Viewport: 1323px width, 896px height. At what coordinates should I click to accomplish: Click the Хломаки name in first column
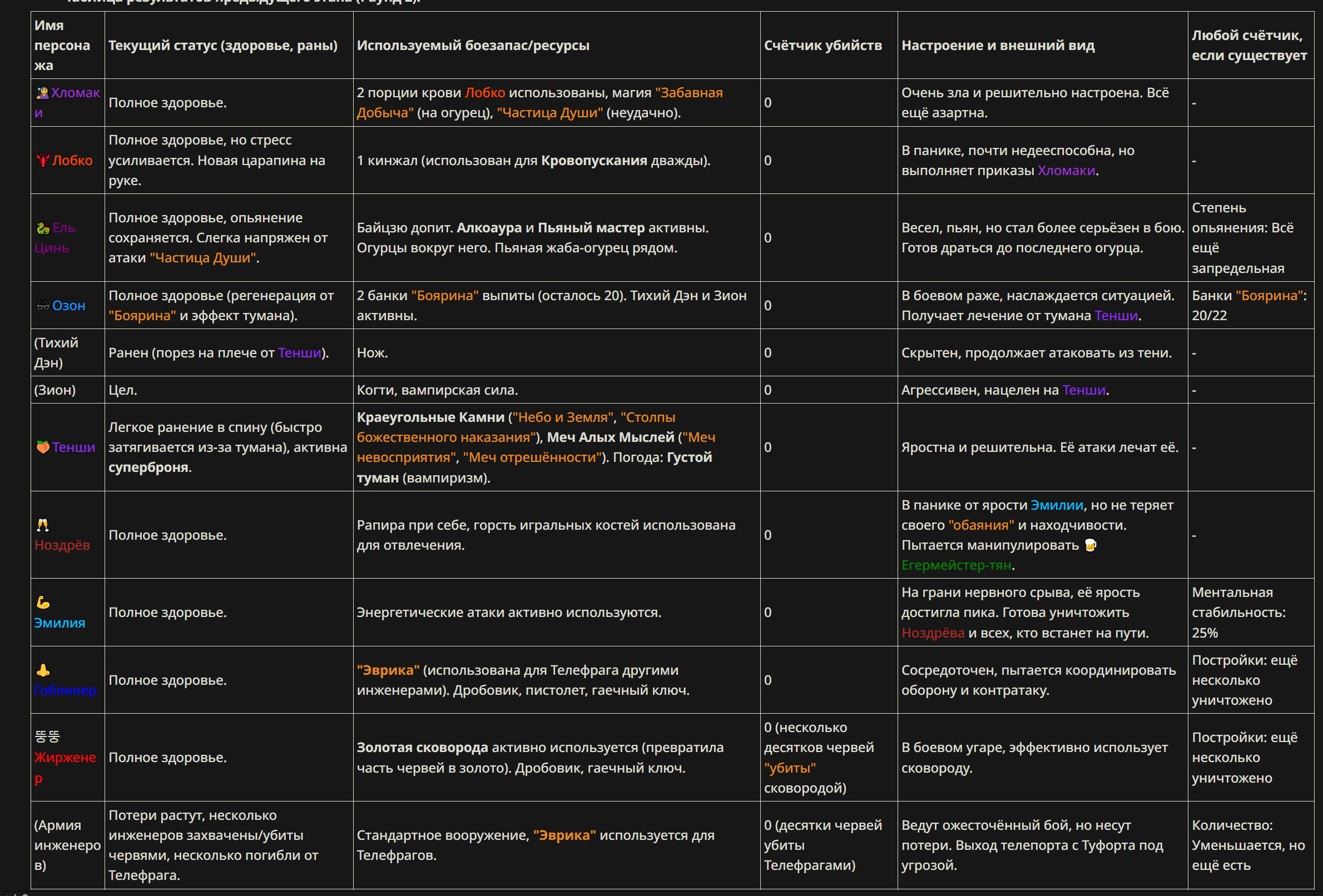[x=67, y=102]
